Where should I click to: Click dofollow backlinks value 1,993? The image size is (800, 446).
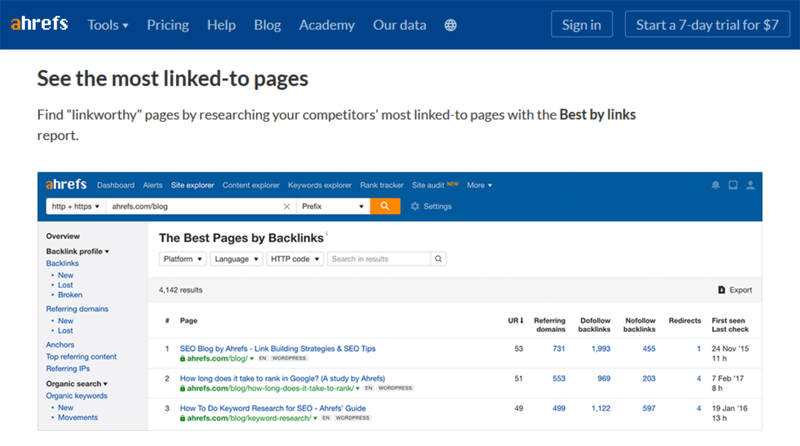coord(601,349)
